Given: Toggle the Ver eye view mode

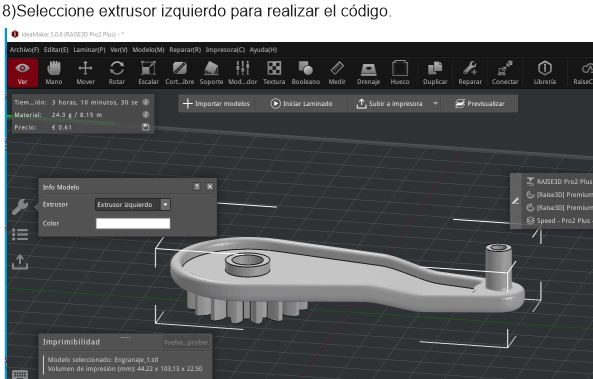Looking at the screenshot, I should click(23, 73).
